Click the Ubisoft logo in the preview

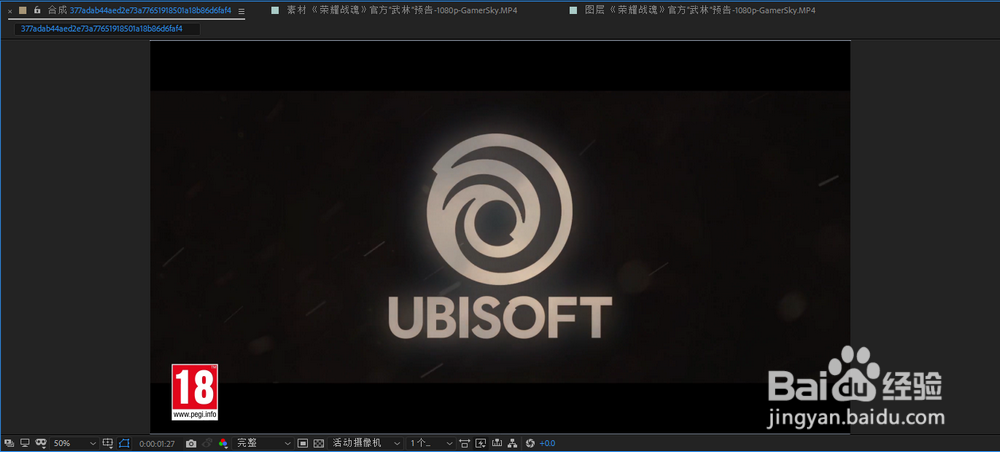pos(499,238)
